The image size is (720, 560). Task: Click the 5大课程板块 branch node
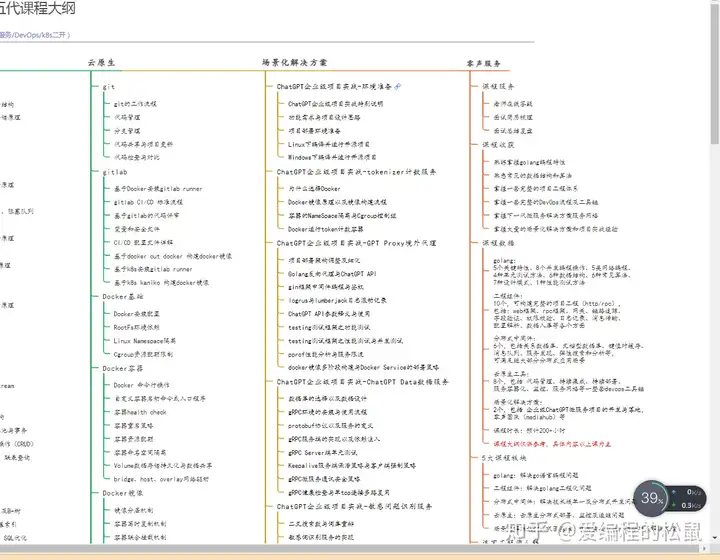[x=504, y=458]
